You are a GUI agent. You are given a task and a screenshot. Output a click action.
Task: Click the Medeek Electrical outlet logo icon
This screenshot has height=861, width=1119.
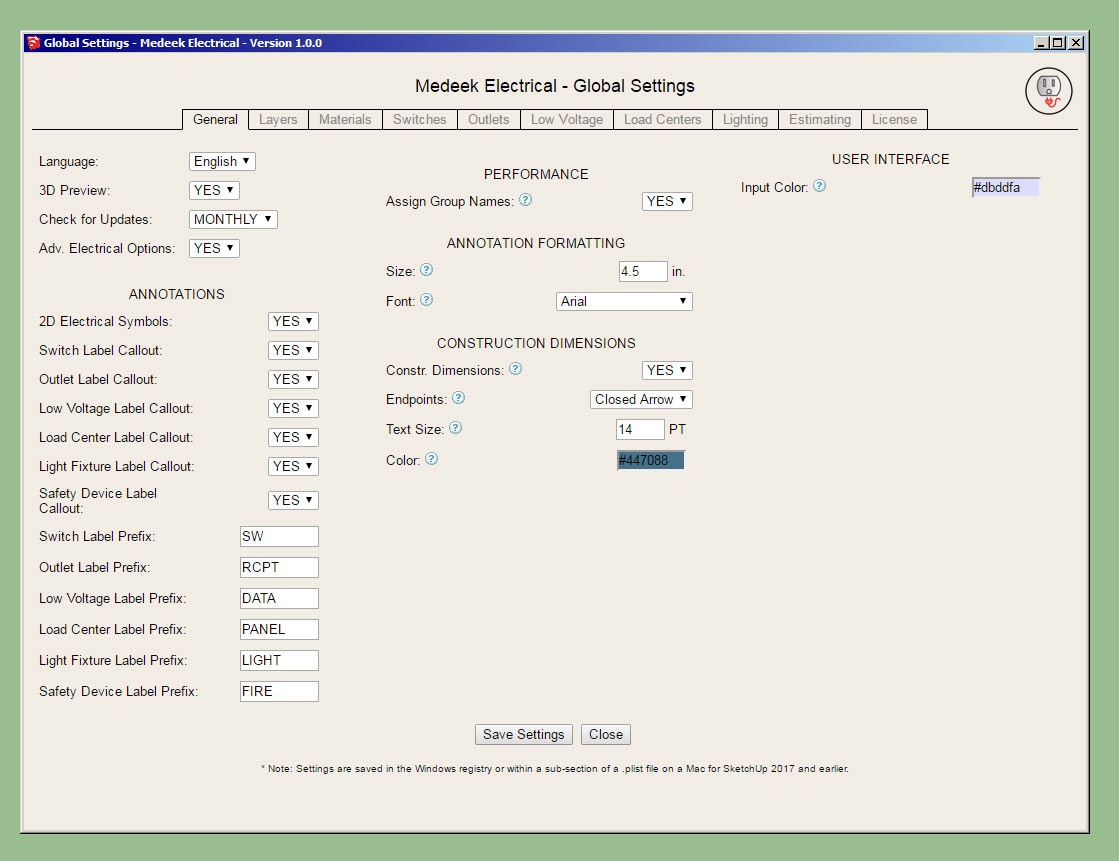(x=1048, y=91)
